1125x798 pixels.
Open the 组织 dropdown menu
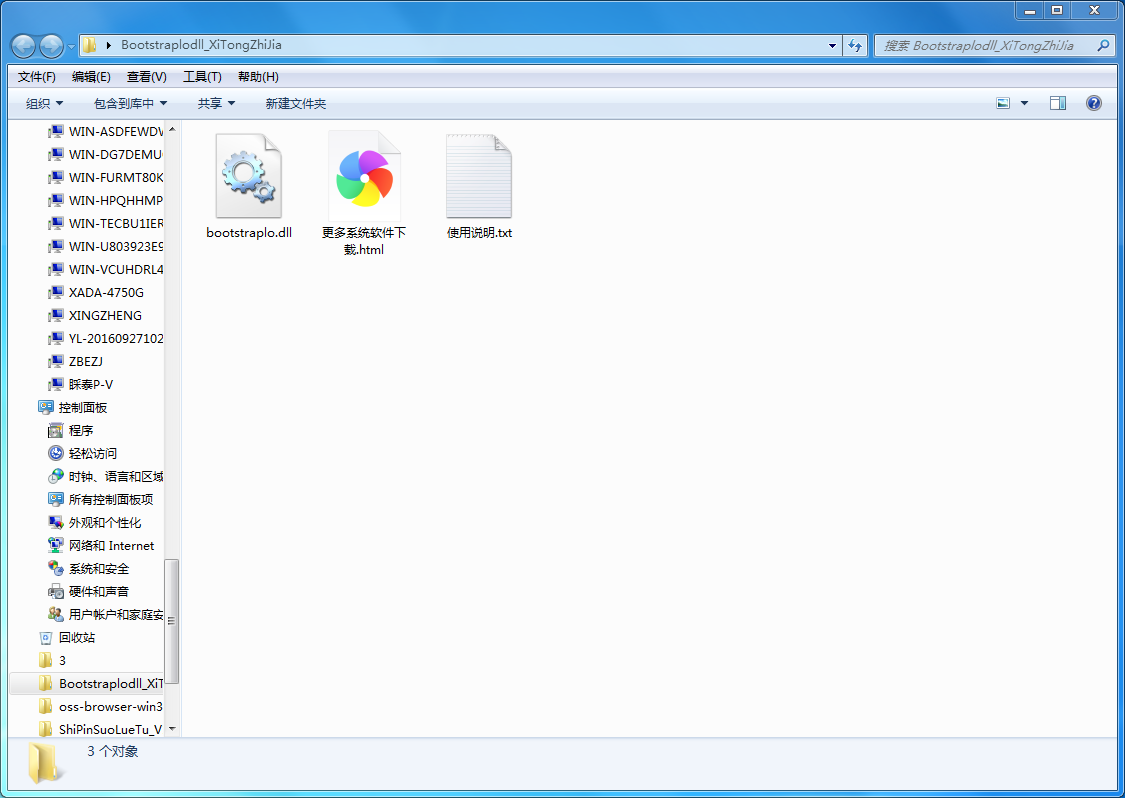click(44, 103)
